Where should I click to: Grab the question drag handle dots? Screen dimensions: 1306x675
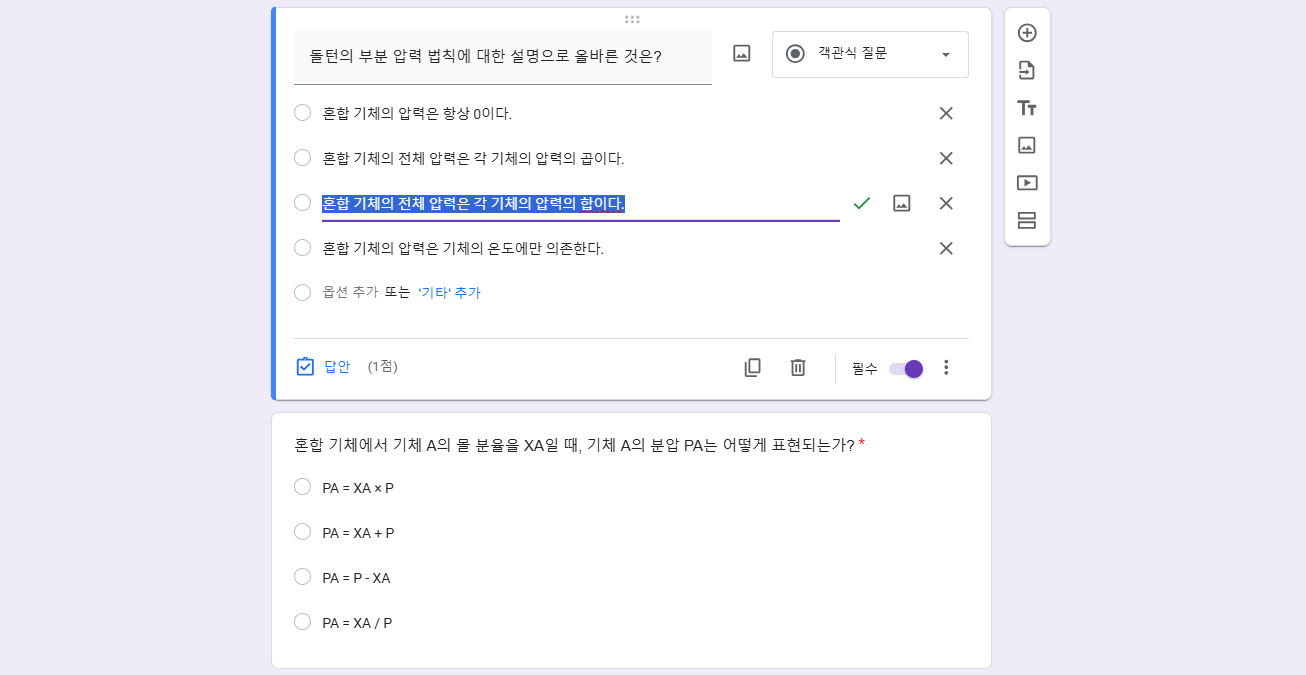[x=632, y=19]
